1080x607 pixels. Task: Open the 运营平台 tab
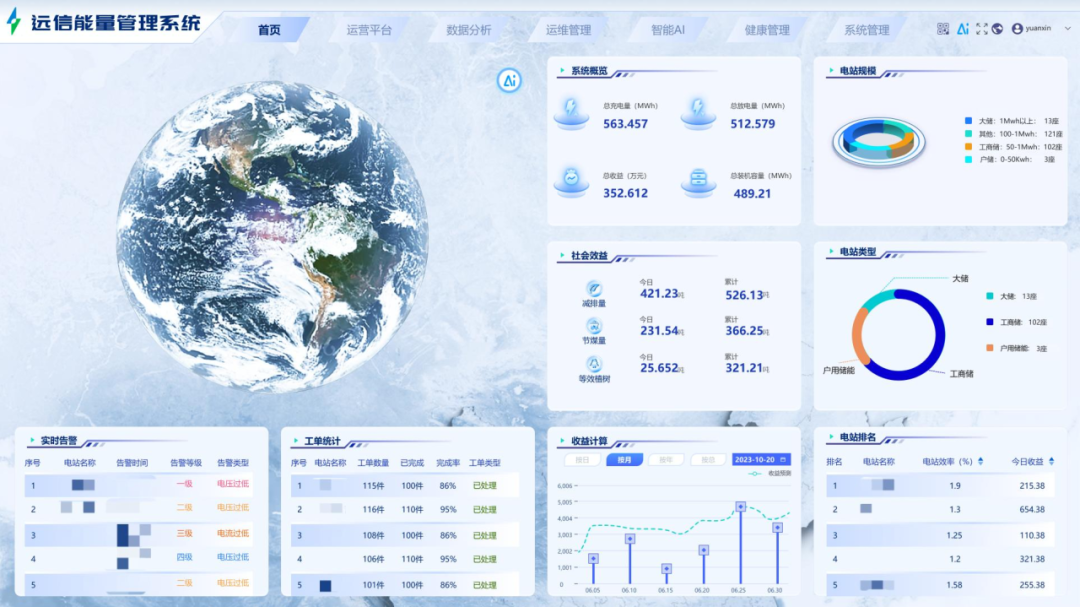point(369,30)
